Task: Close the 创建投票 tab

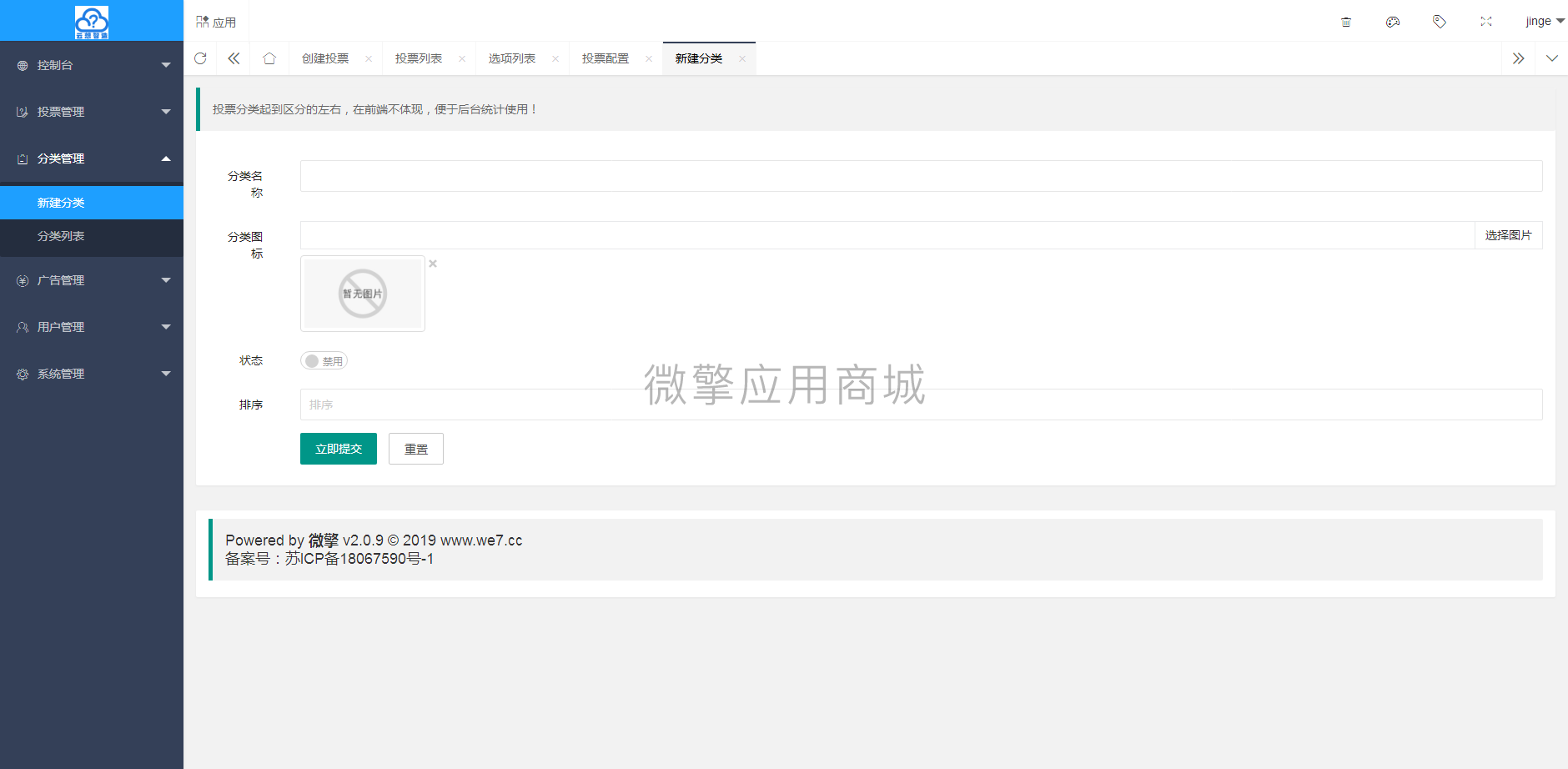Action: (x=369, y=58)
